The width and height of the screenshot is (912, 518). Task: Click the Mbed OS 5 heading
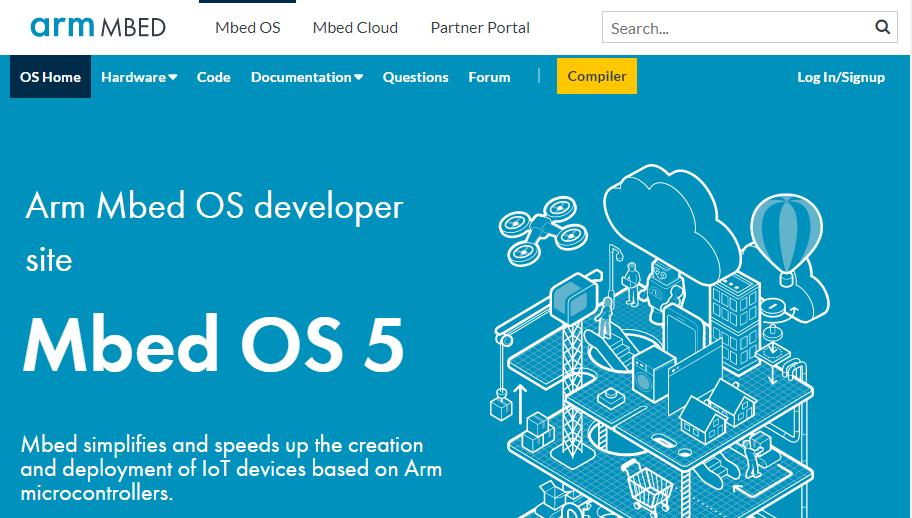point(213,345)
